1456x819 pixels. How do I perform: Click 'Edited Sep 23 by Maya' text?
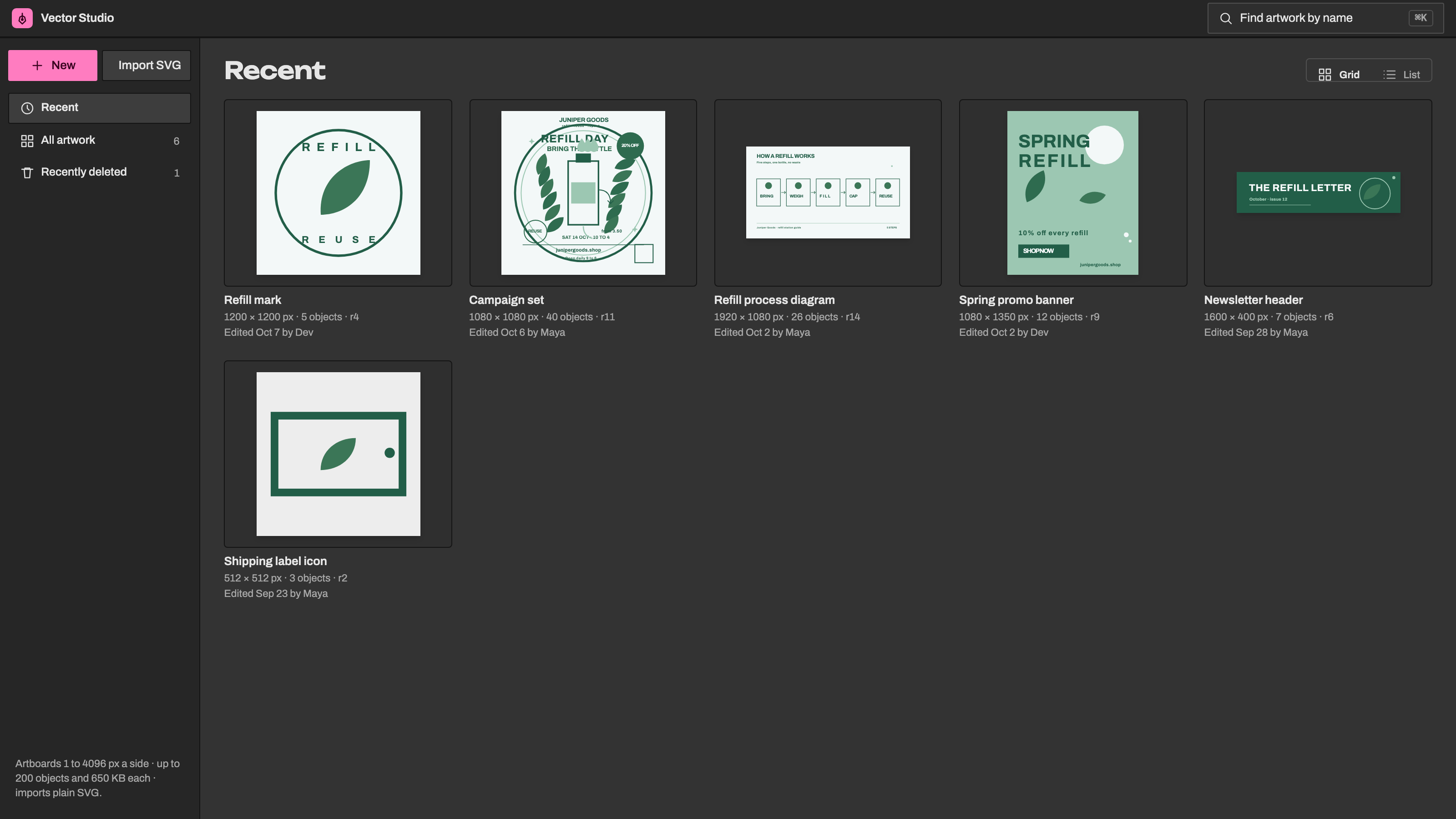(276, 593)
